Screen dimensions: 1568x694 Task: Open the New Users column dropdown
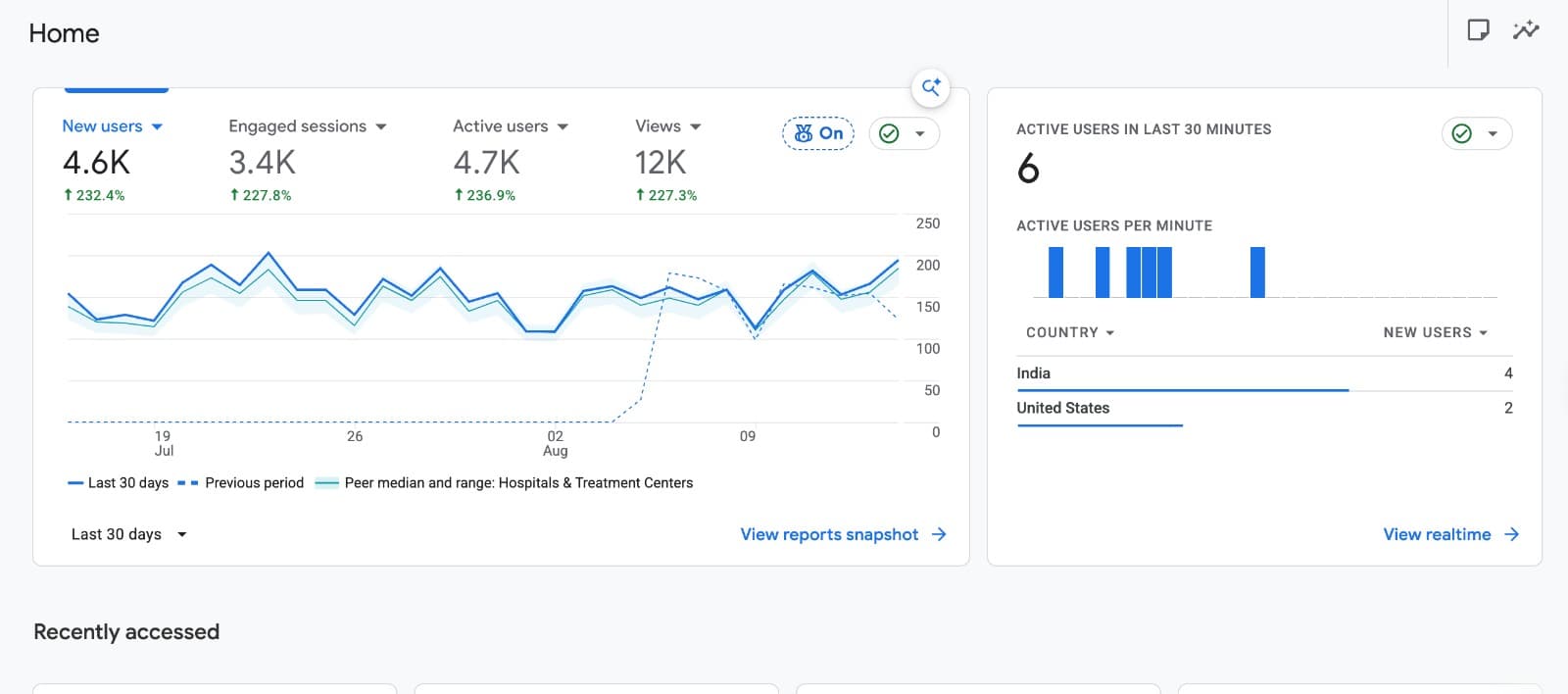pyautogui.click(x=1436, y=332)
